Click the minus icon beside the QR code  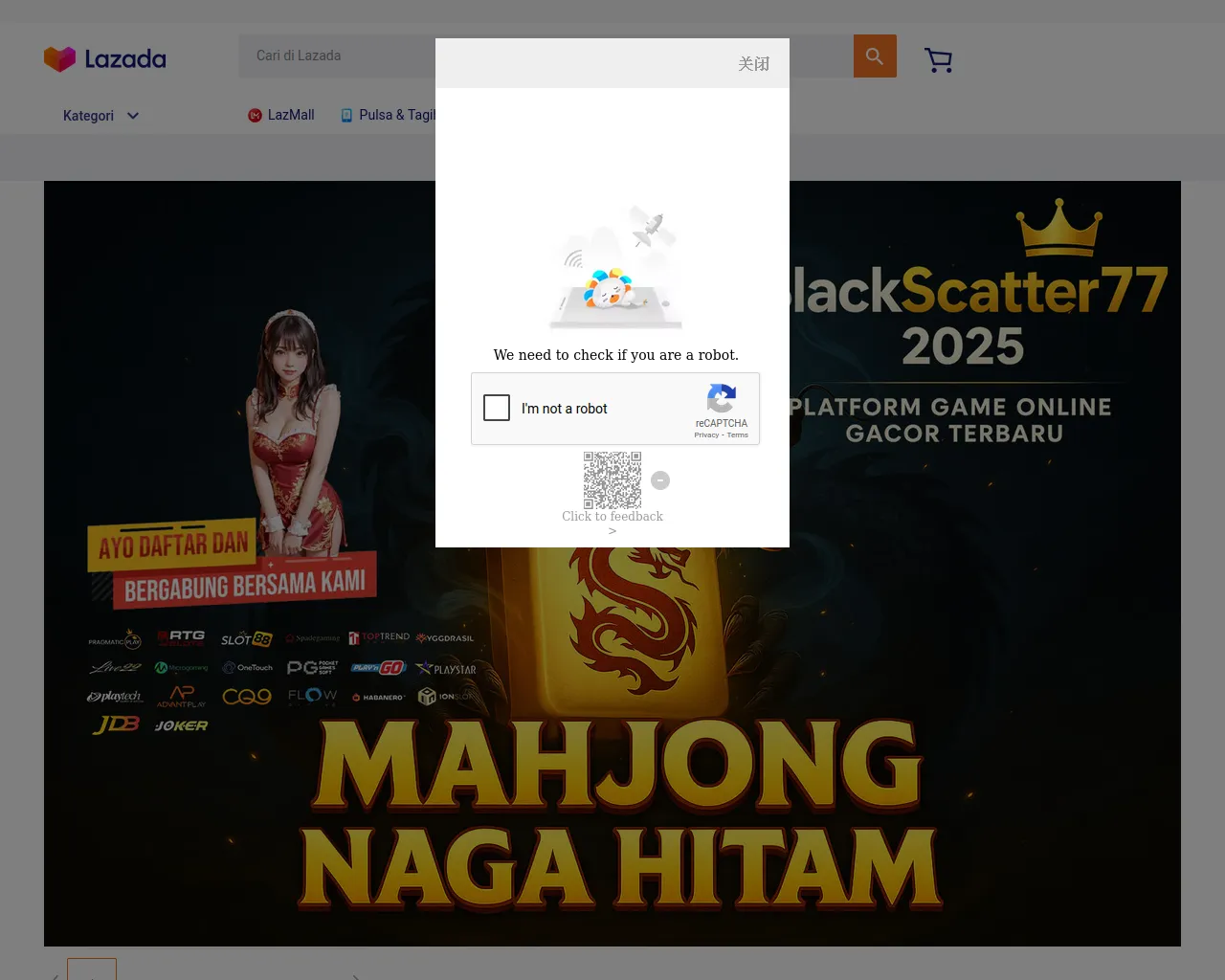tap(660, 480)
